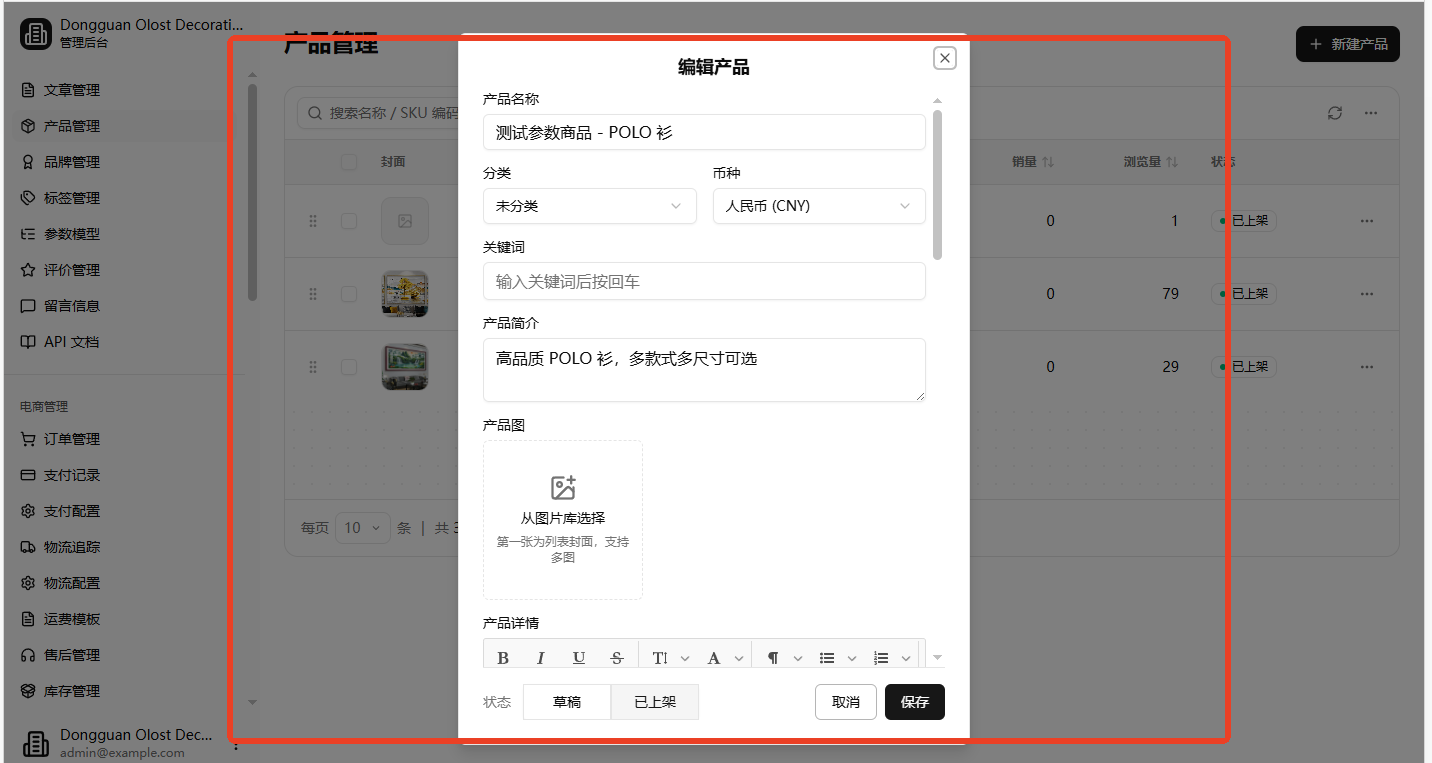Click the text size (TI) editor icon
The height and width of the screenshot is (763, 1432).
click(660, 657)
